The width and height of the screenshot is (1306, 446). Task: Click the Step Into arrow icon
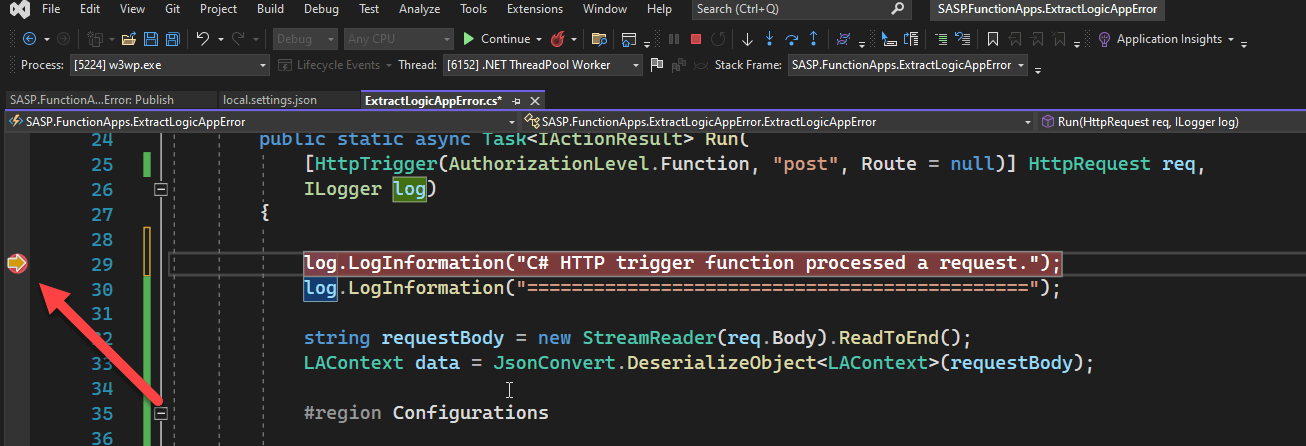point(769,40)
